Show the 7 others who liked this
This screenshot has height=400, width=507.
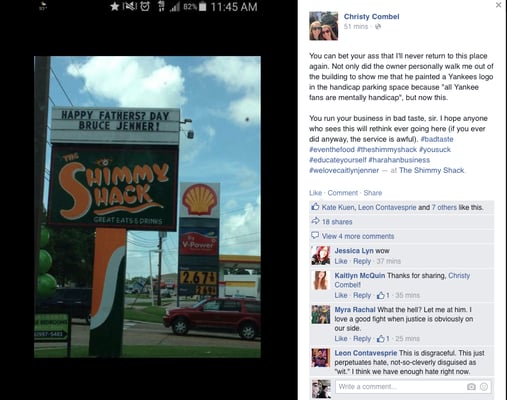444,207
